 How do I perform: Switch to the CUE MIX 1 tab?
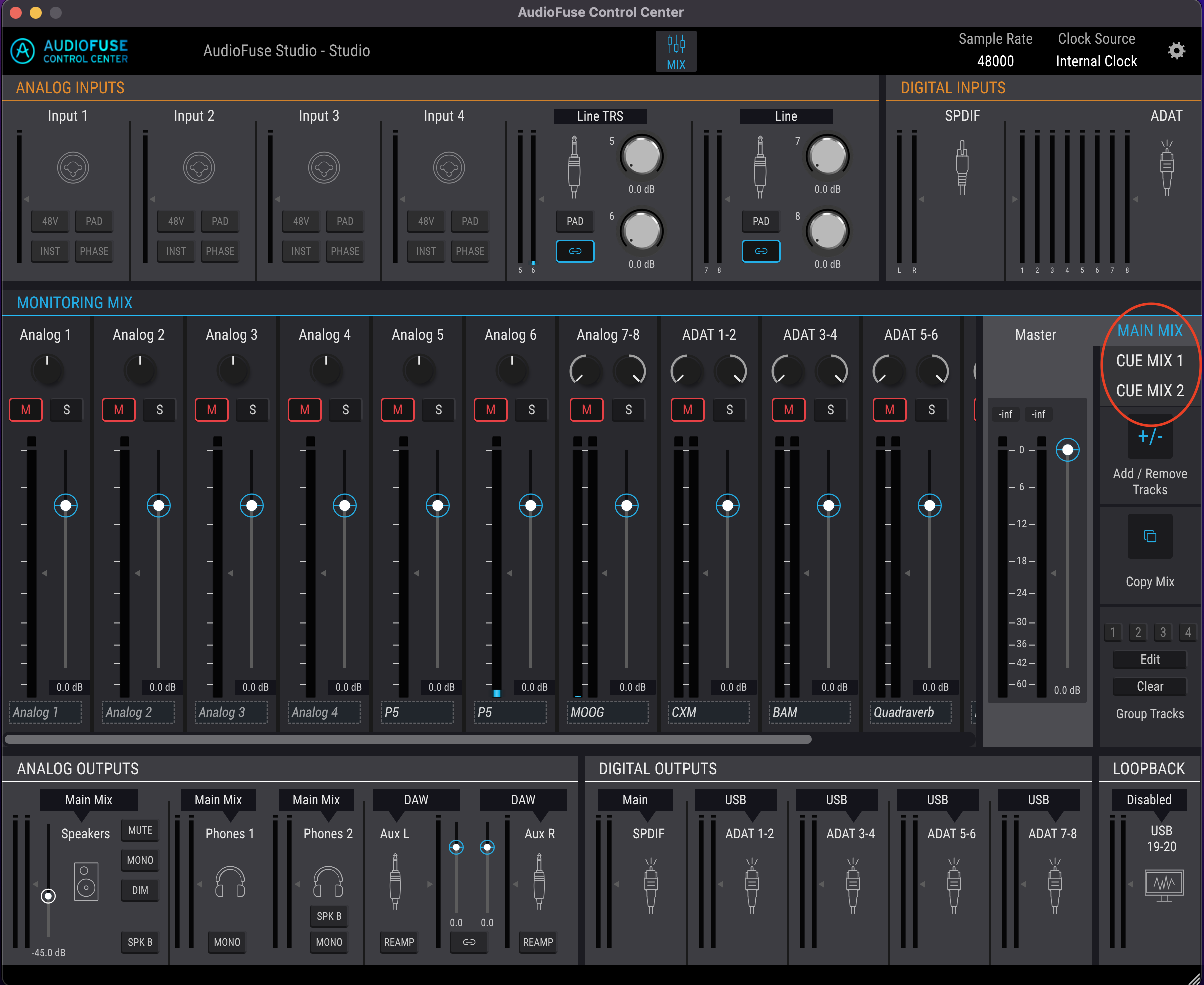tap(1149, 361)
